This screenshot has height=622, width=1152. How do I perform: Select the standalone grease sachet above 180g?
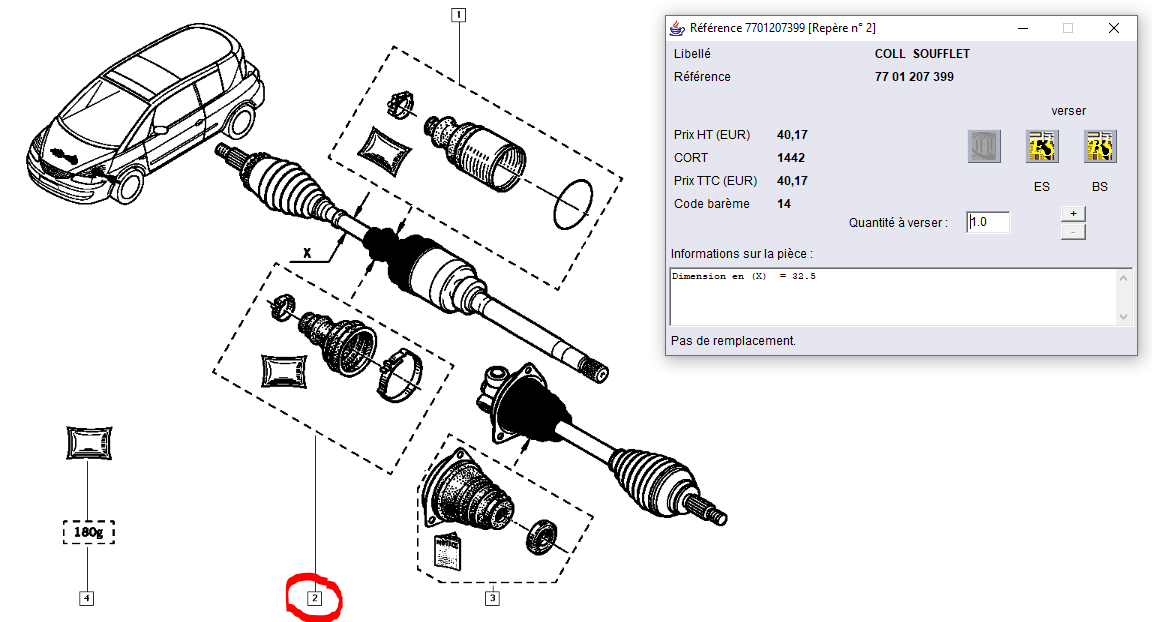[x=88, y=443]
